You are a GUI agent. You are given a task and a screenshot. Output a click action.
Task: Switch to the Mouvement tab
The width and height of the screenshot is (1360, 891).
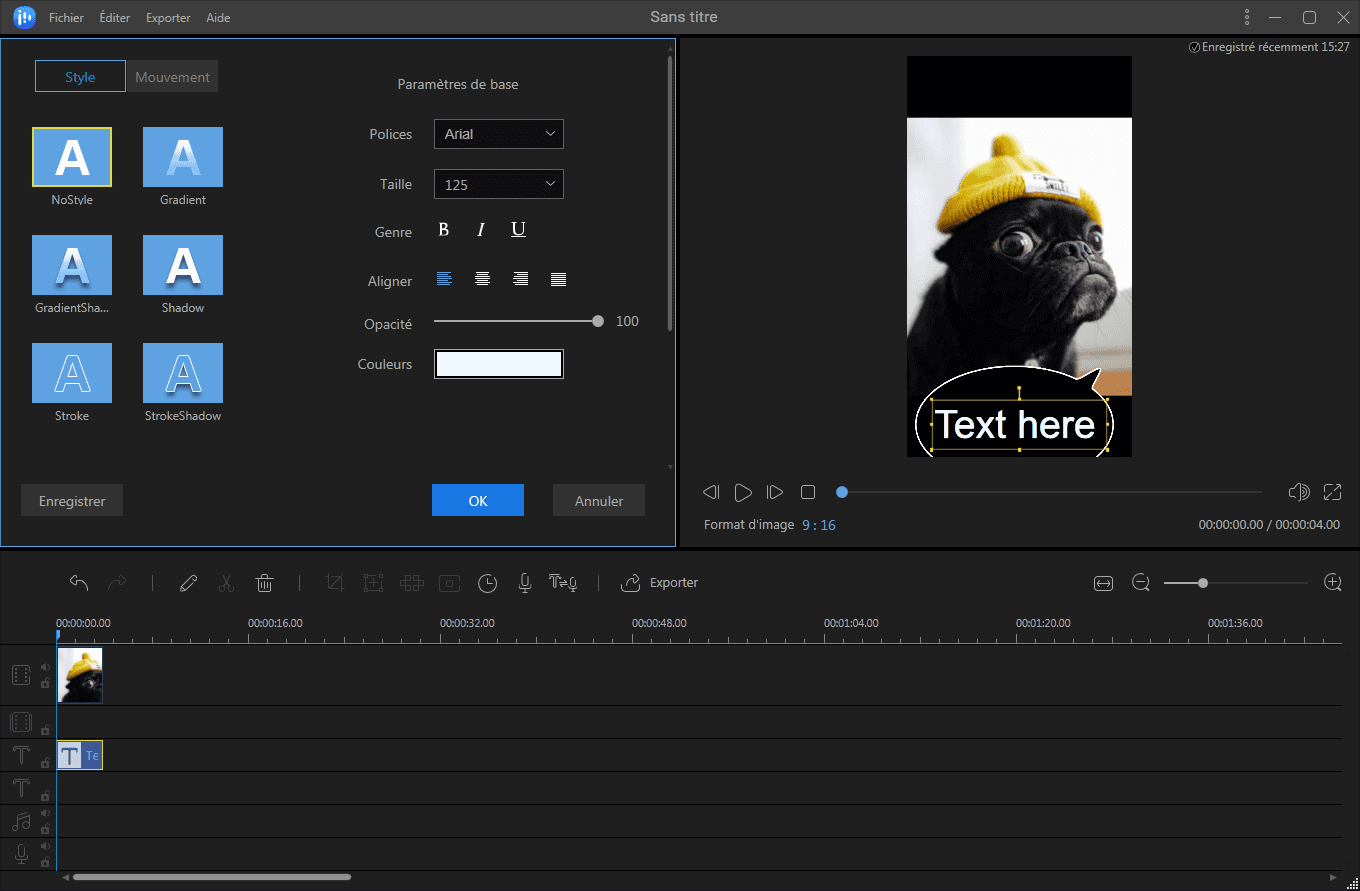coord(172,77)
